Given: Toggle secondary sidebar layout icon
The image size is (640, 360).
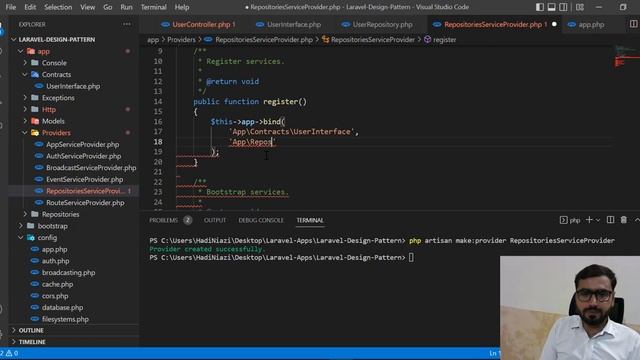Looking at the screenshot, I should [563, 7].
